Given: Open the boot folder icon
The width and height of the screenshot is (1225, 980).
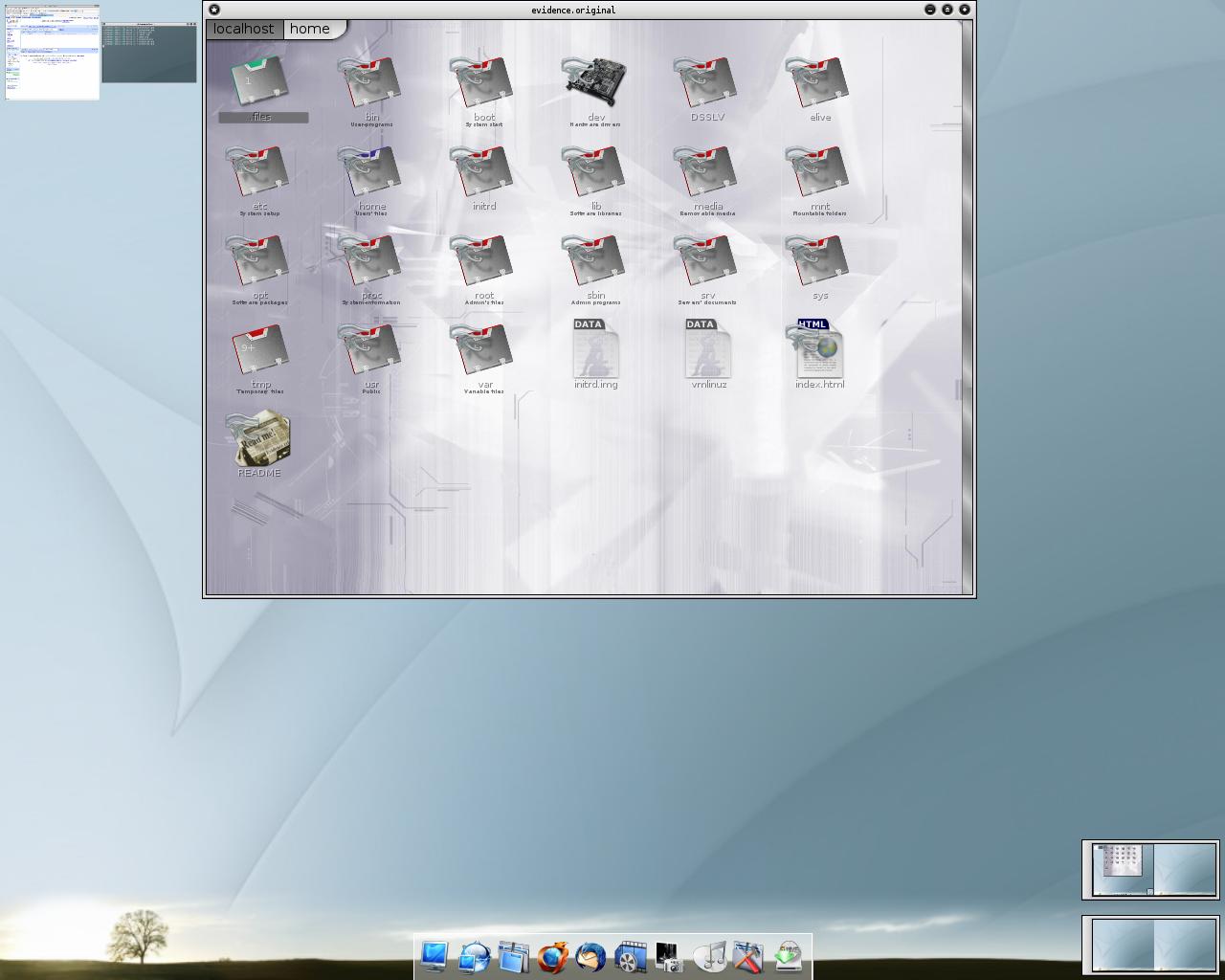Looking at the screenshot, I should 481,83.
